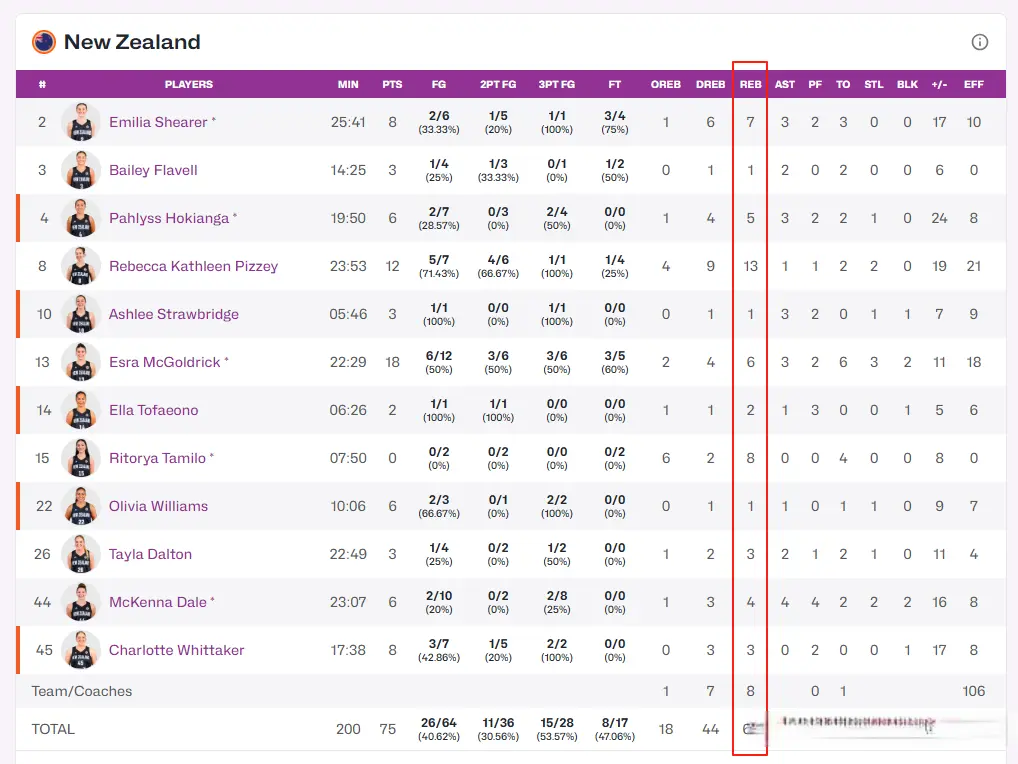This screenshot has width=1018, height=764.
Task: Click the New Zealand team heading
Action: click(132, 42)
